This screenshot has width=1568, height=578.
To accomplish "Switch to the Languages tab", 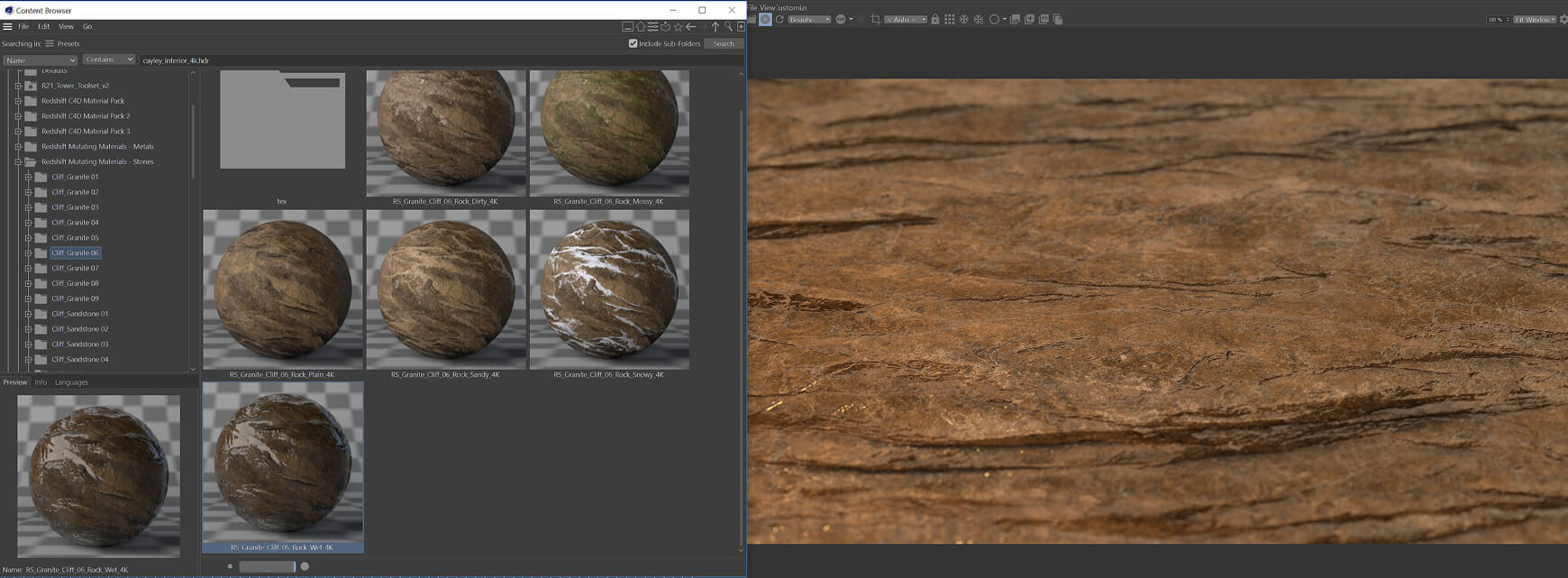I will [x=71, y=382].
